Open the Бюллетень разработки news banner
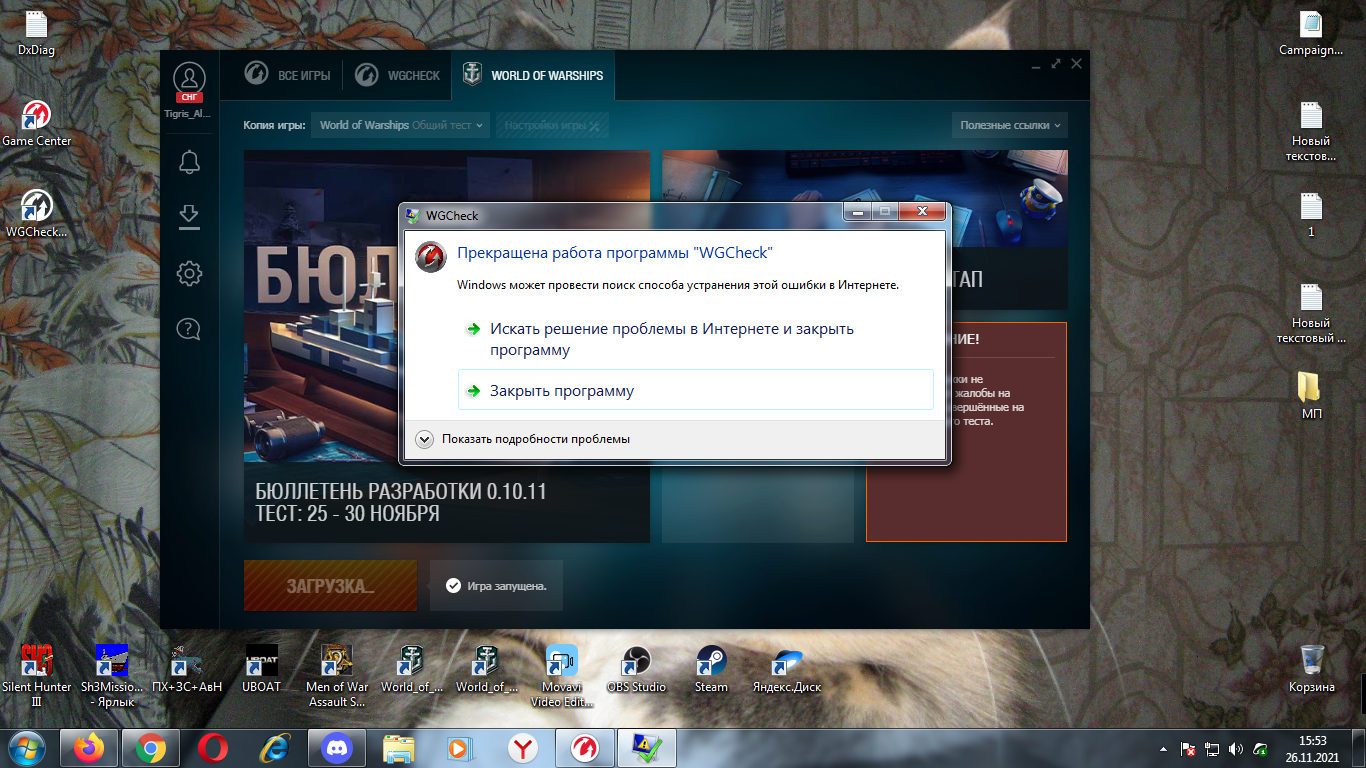Screen dimensions: 1366x768 (446, 346)
